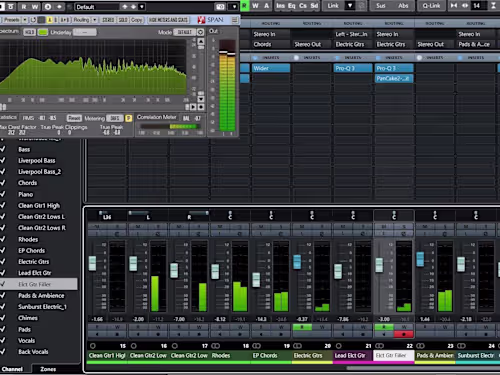Click the Eq rack shortcut in toolbar
The height and width of the screenshot is (375, 500).
[x=292, y=6]
